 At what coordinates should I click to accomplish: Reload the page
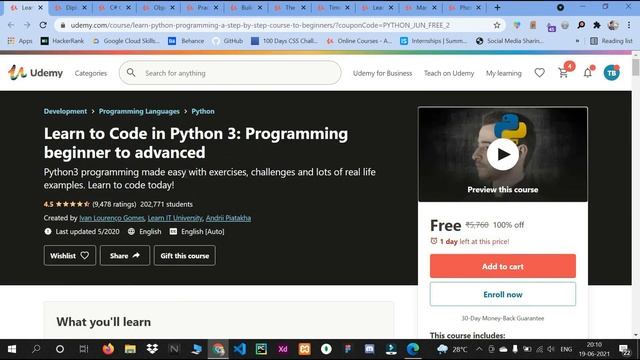43,25
